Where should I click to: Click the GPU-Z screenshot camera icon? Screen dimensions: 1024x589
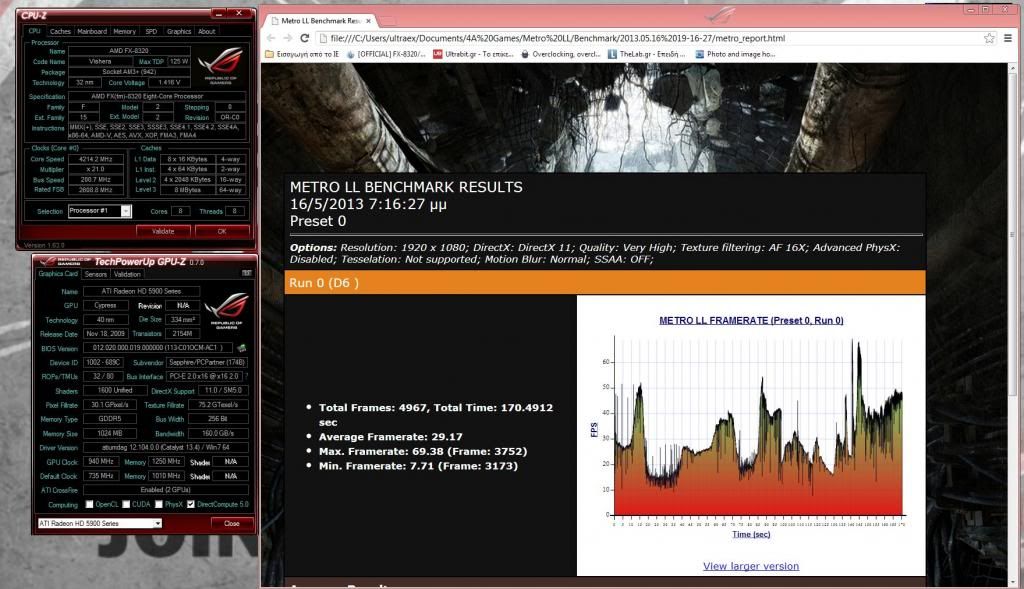point(246,273)
